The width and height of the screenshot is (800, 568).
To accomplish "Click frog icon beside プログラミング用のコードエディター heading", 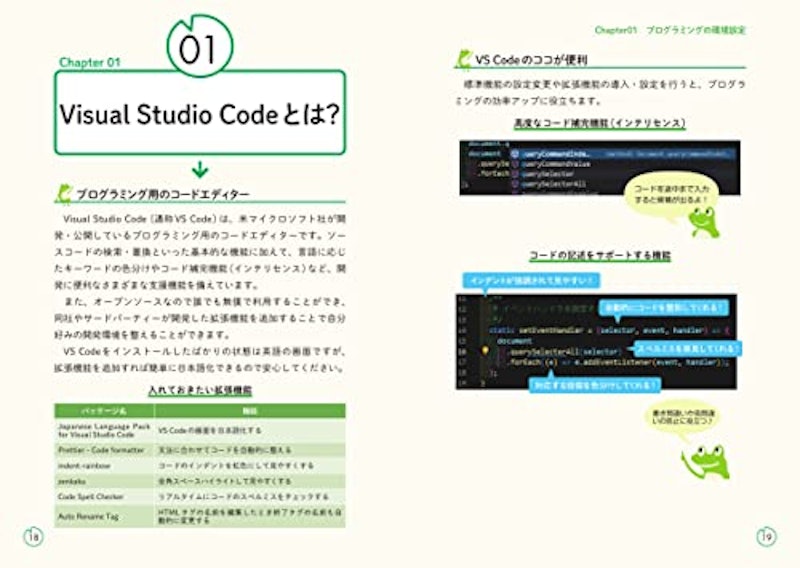I will (64, 194).
